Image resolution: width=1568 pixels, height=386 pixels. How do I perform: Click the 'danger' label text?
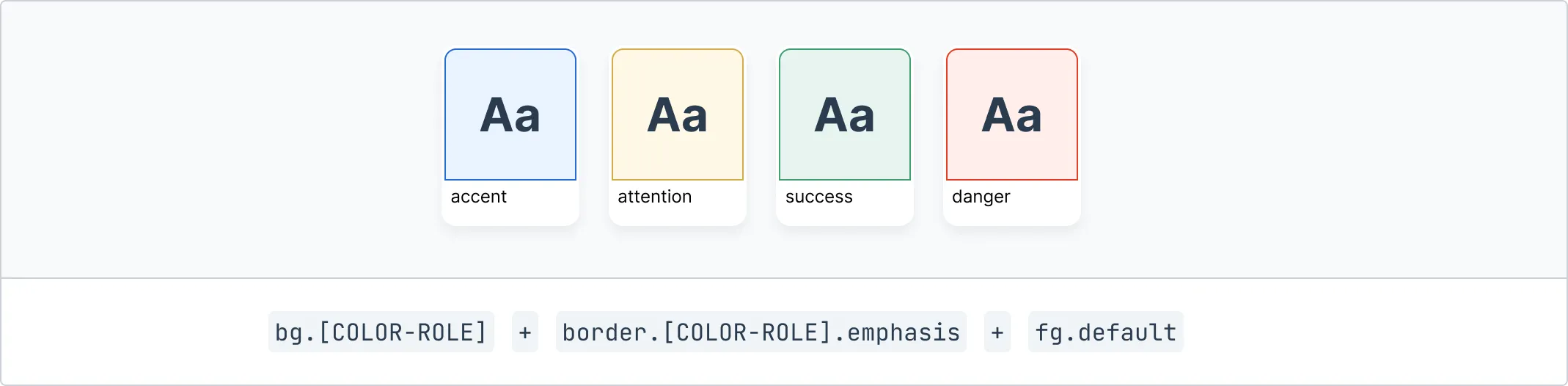click(981, 197)
